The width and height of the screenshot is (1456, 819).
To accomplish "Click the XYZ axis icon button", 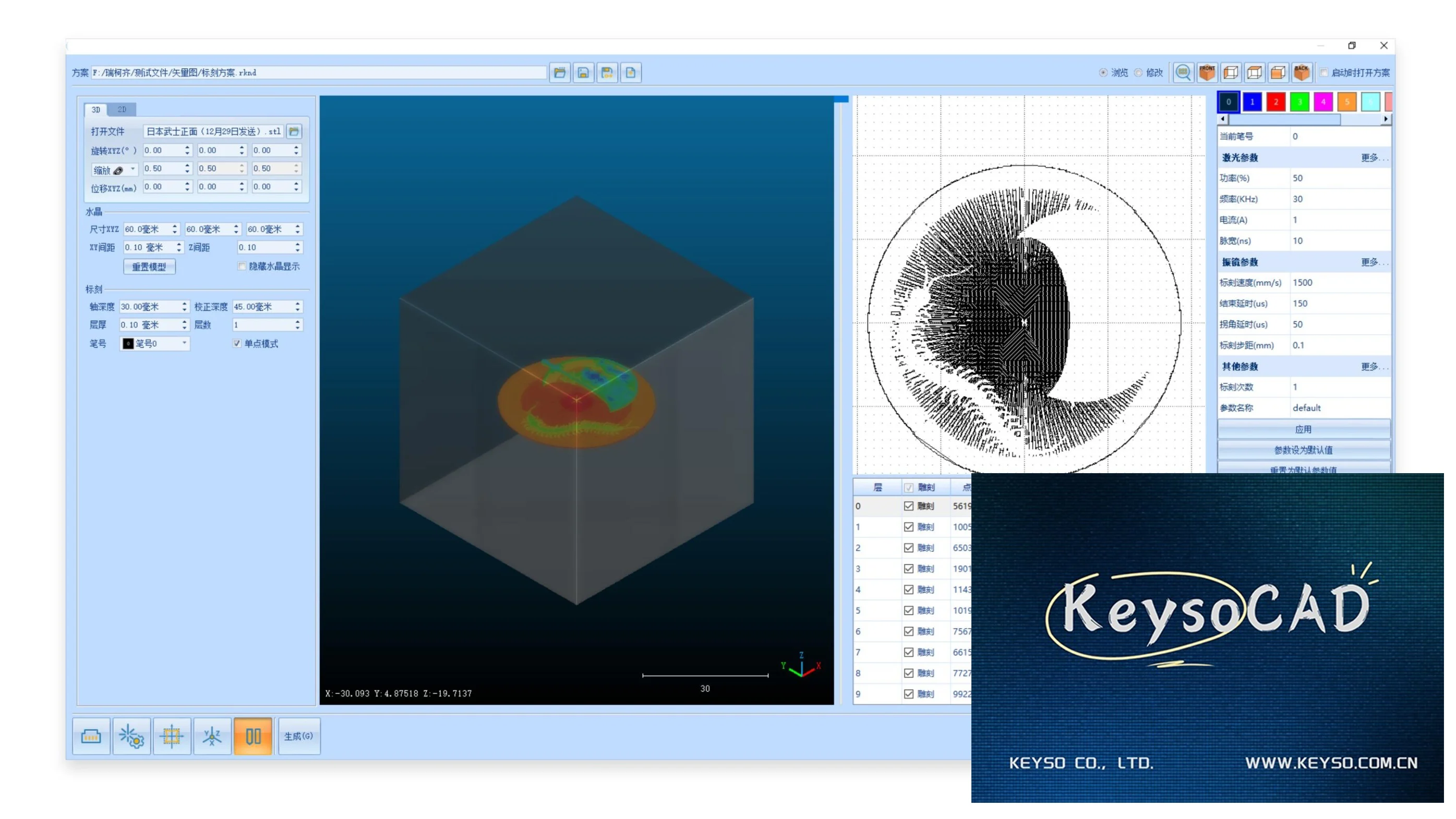I will tap(212, 736).
